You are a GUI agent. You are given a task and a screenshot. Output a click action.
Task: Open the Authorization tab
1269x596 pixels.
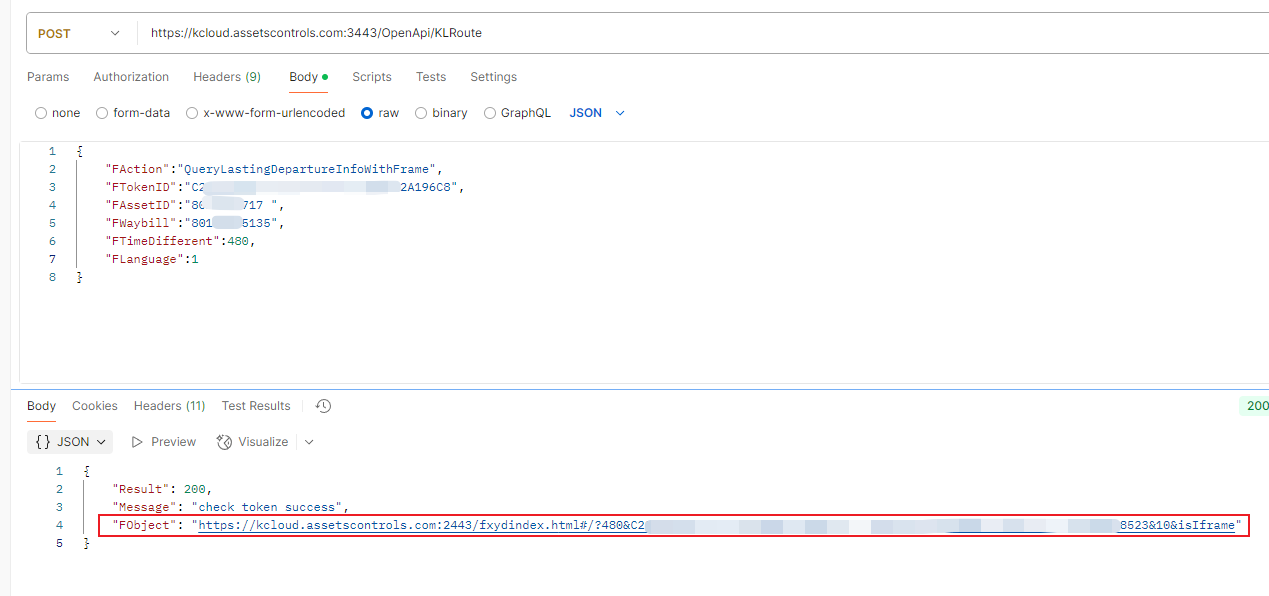pyautogui.click(x=131, y=77)
